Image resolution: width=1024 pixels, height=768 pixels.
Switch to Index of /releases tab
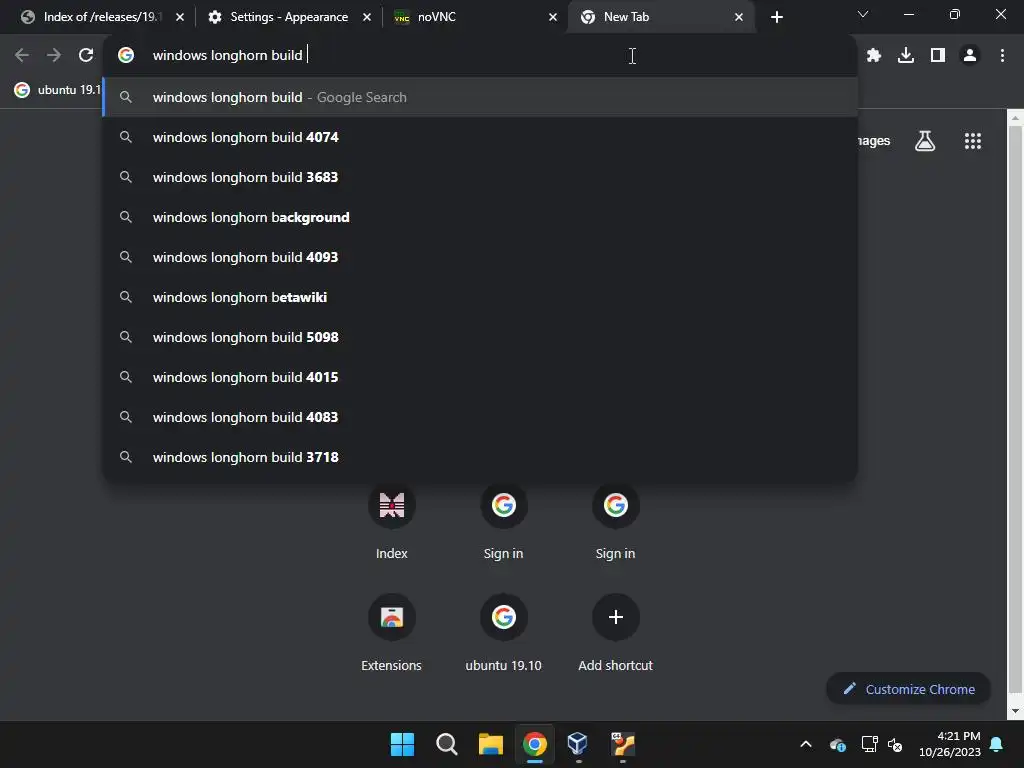pyautogui.click(x=101, y=17)
